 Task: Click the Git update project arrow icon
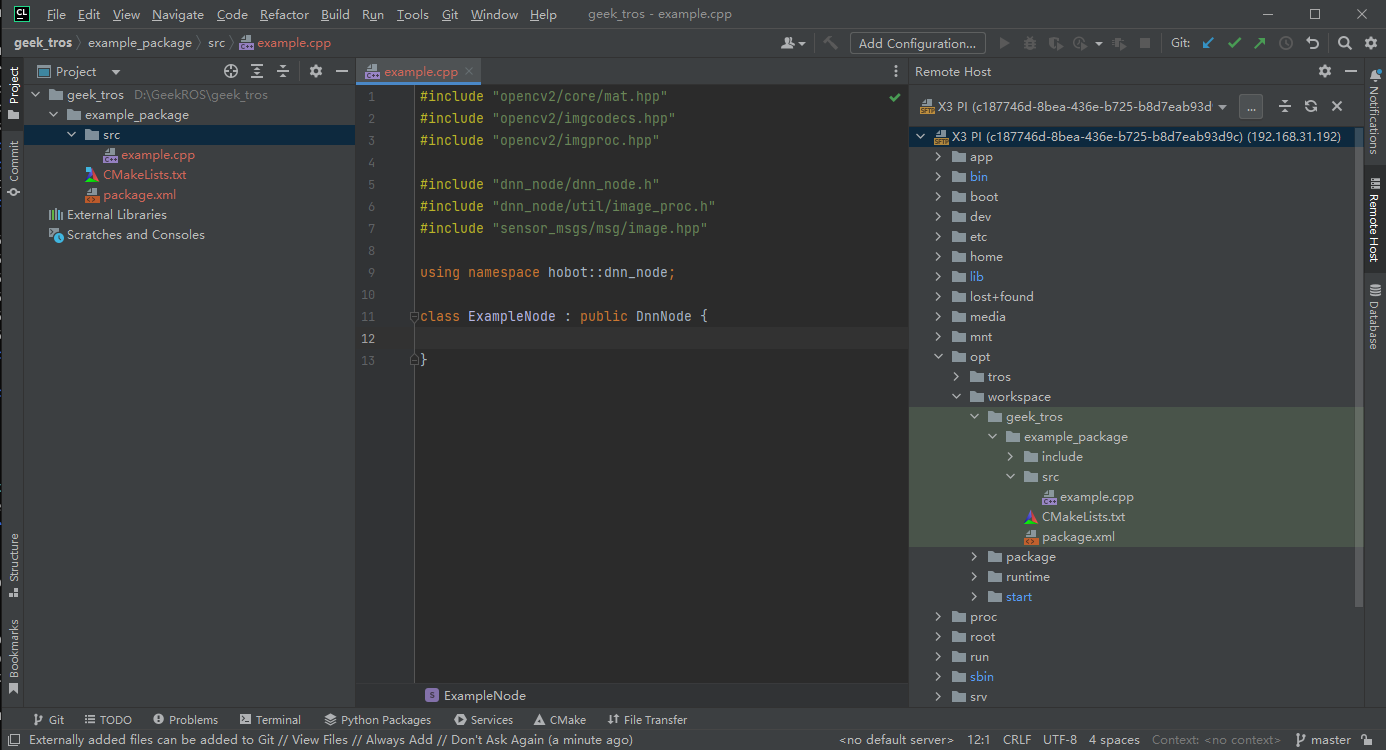[1208, 43]
